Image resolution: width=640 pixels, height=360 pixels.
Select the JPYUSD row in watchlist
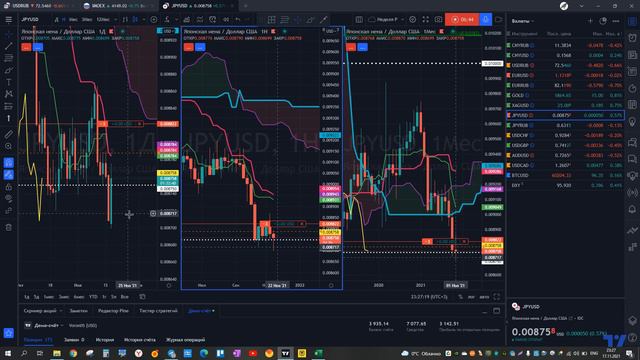pyautogui.click(x=565, y=115)
